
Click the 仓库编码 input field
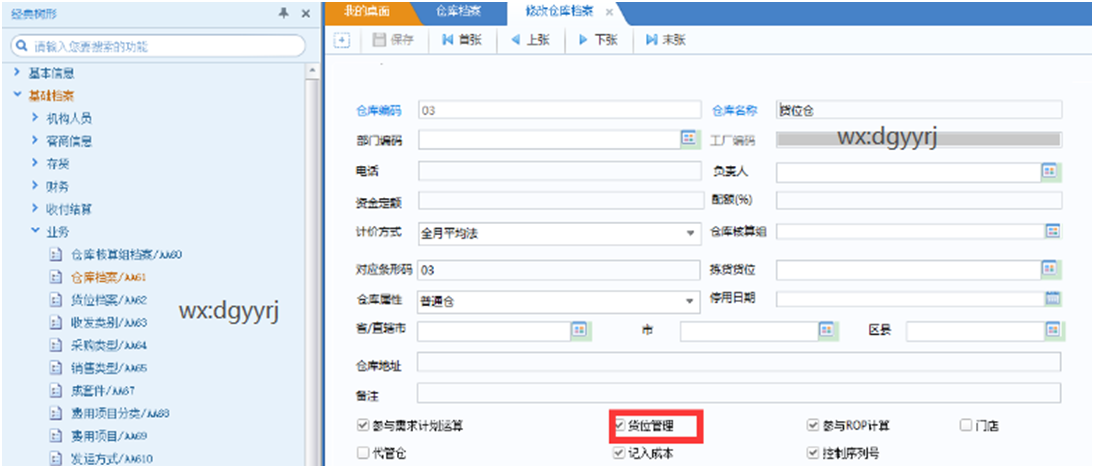pyautogui.click(x=559, y=110)
